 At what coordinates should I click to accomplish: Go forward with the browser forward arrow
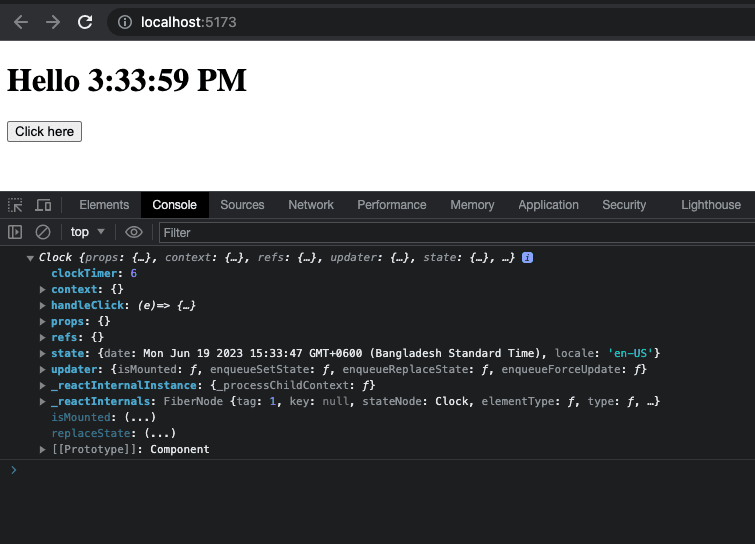point(53,22)
